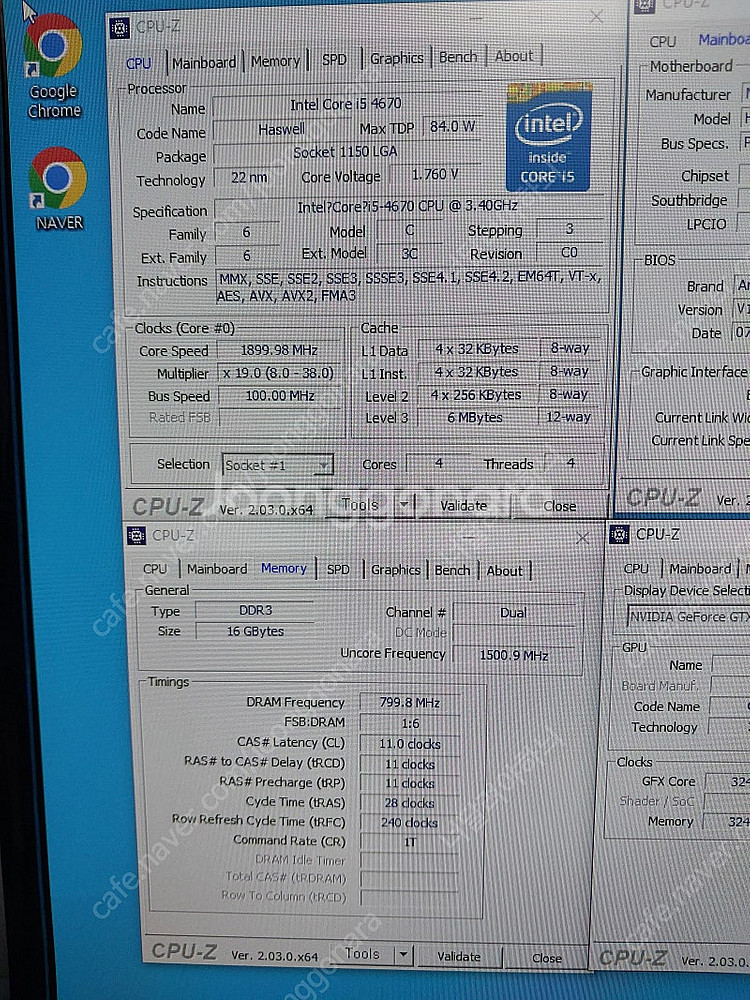Click the CPU-Z title icon of the Memory window
Screen dimensions: 750x1000
tap(136, 536)
